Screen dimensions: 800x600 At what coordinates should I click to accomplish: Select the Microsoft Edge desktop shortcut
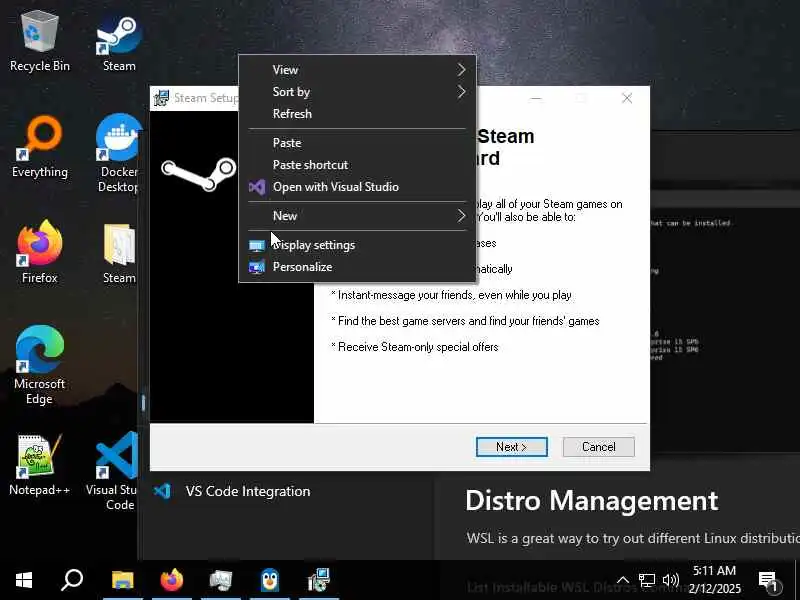pyautogui.click(x=39, y=365)
